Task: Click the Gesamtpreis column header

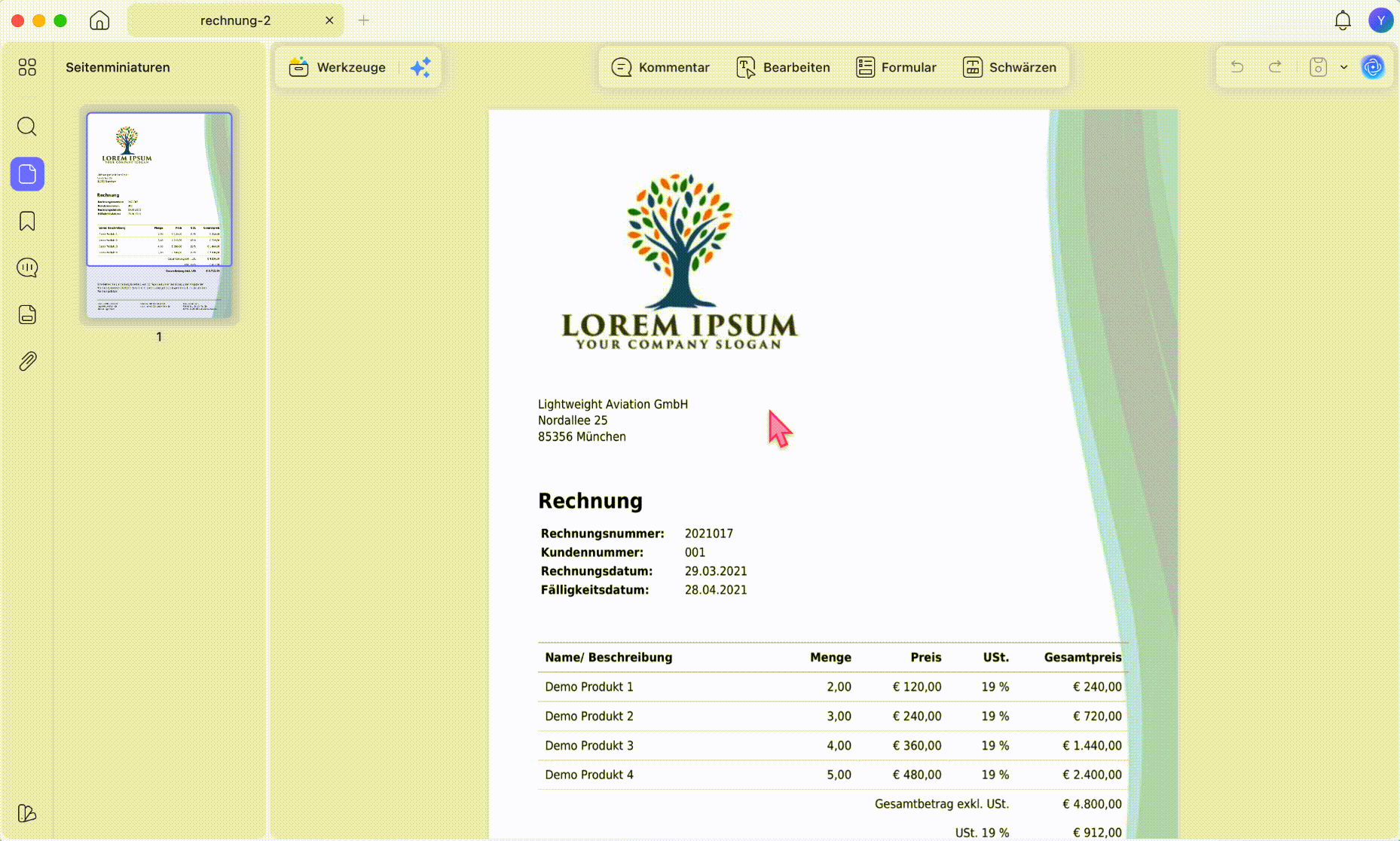Action: tap(1083, 657)
